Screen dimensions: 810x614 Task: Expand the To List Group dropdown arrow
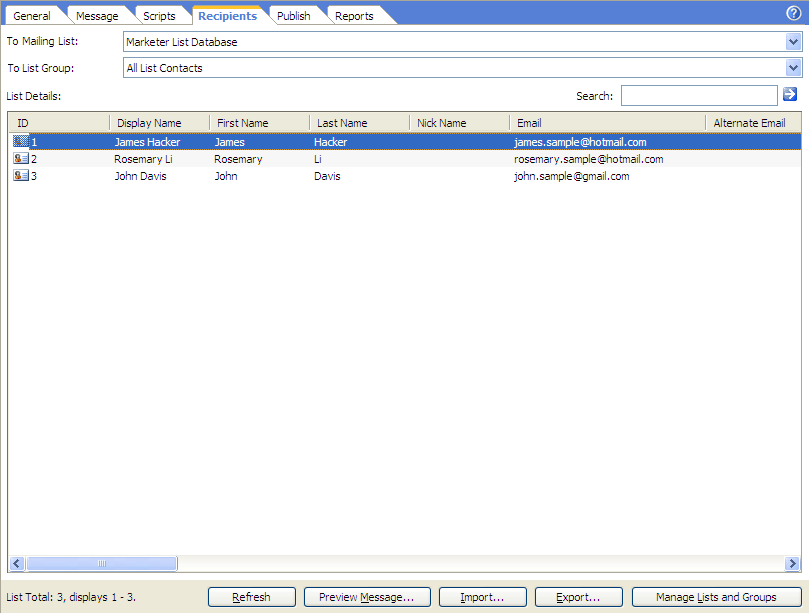click(793, 68)
